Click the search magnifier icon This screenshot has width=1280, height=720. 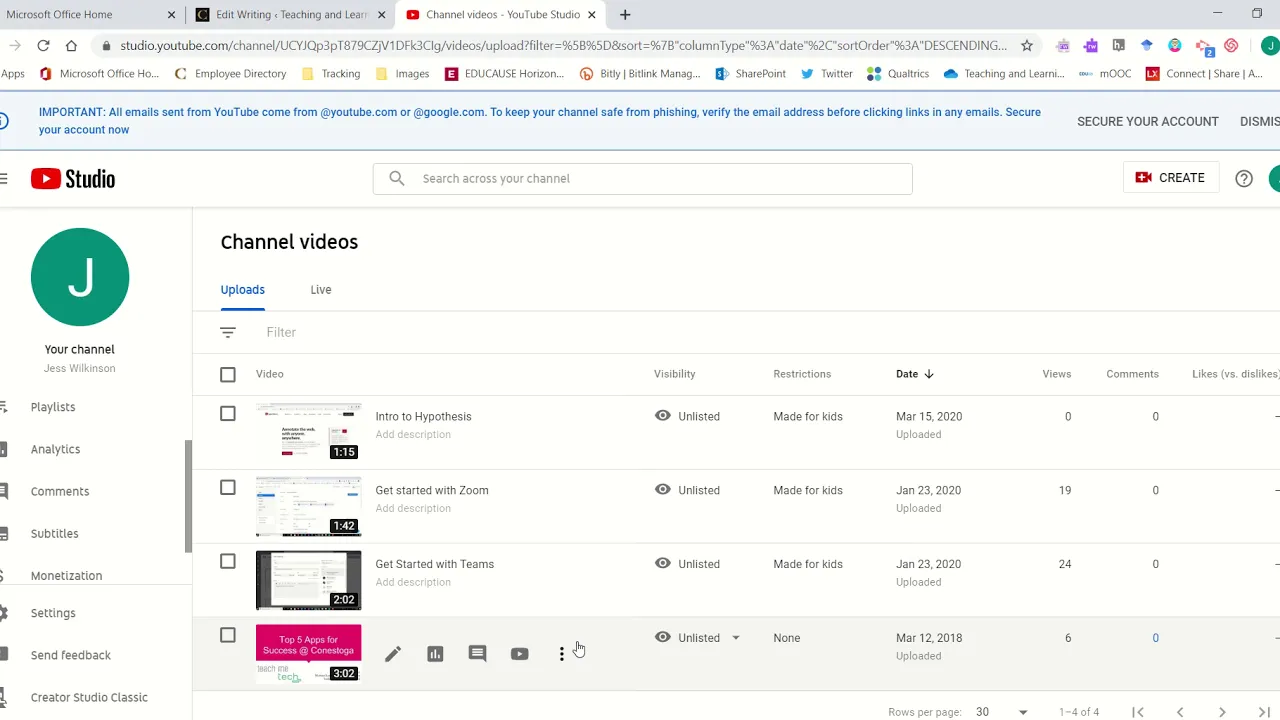[397, 178]
